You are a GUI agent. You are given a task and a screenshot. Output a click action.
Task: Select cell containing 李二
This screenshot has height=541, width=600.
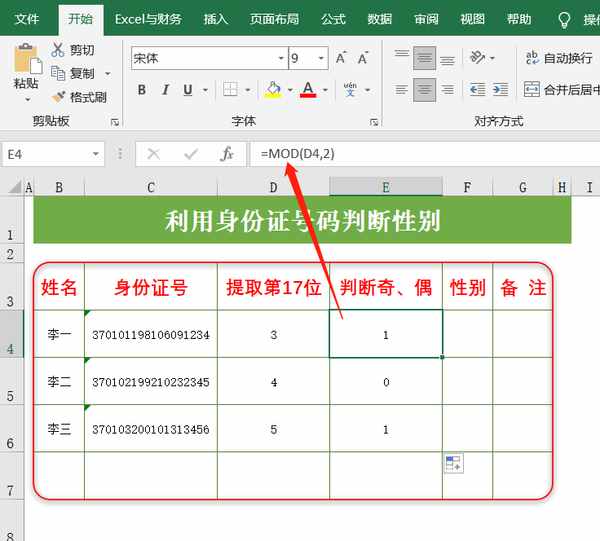tap(59, 381)
